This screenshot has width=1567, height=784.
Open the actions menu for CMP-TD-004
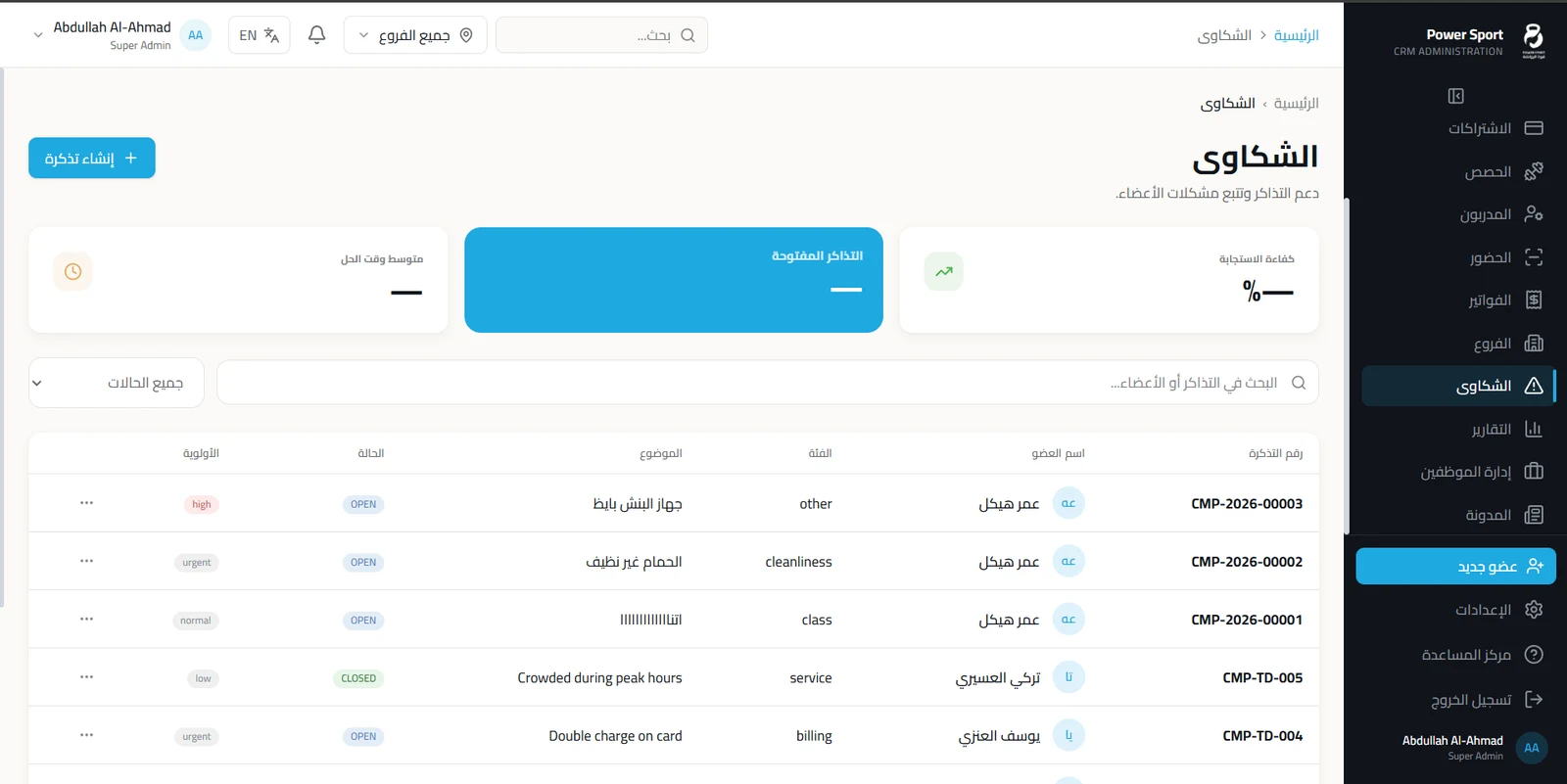click(x=86, y=735)
